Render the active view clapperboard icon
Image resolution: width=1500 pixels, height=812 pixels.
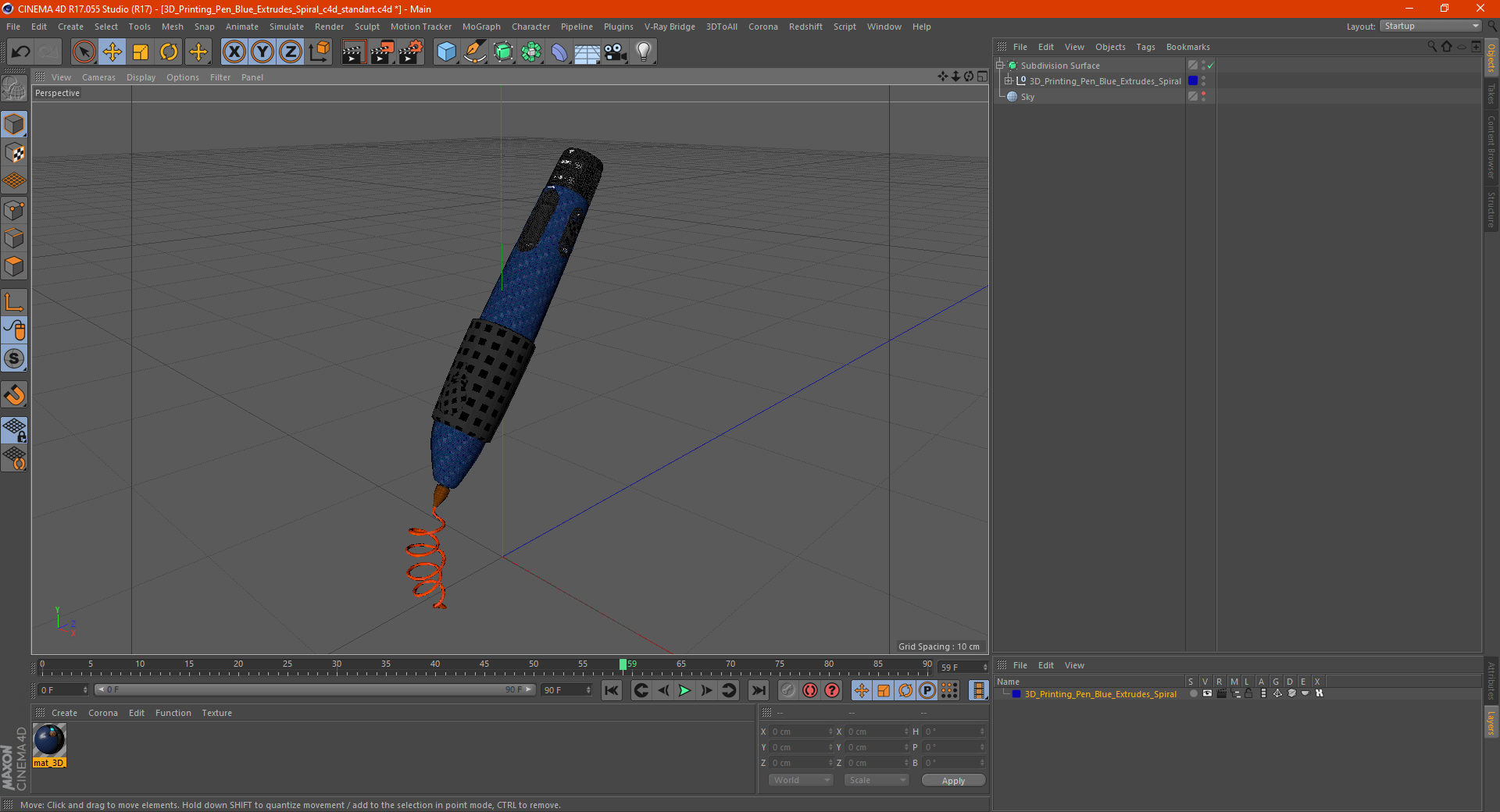[x=353, y=52]
